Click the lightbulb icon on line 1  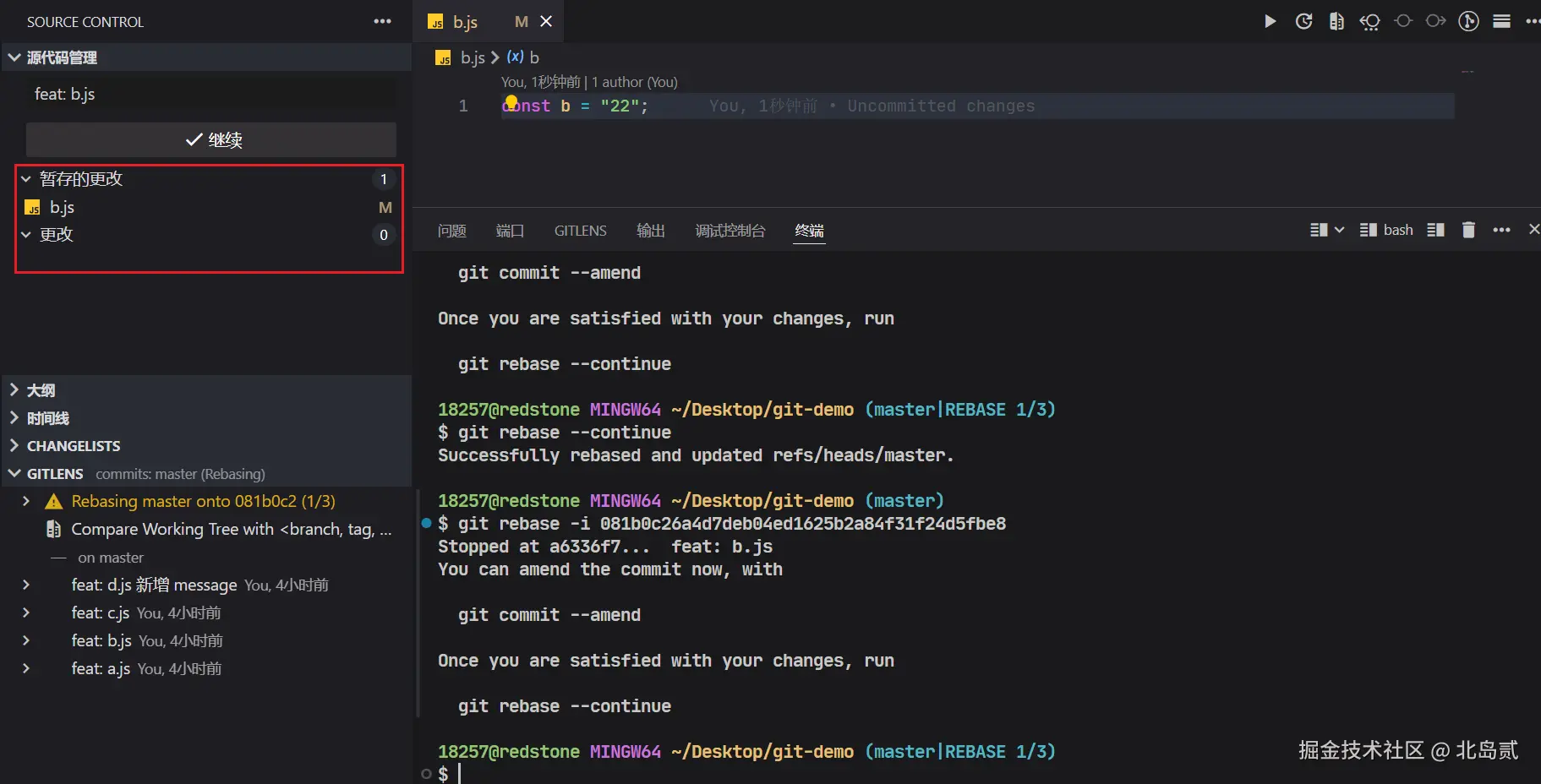pyautogui.click(x=511, y=101)
